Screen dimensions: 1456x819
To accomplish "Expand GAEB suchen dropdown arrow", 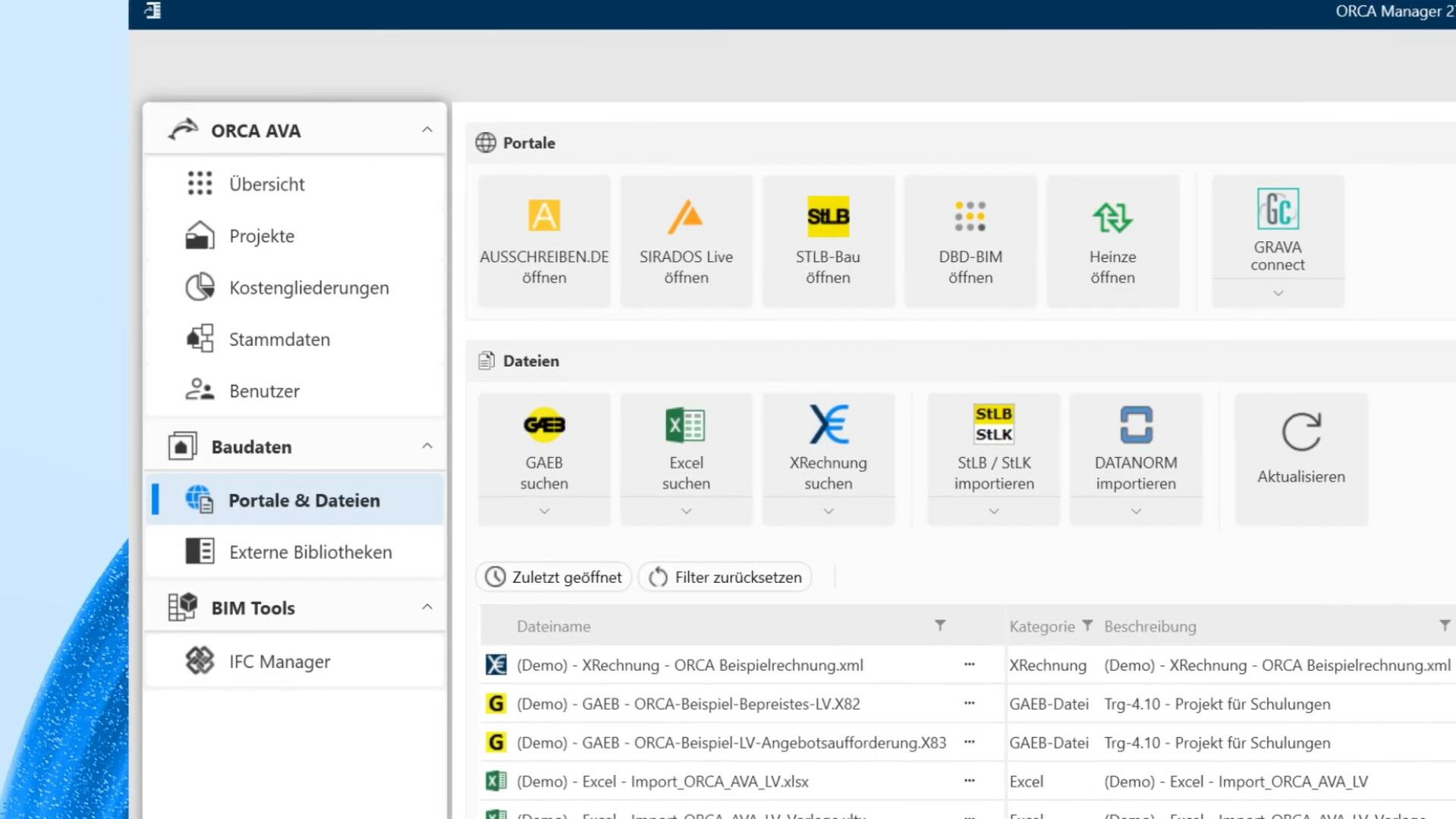I will pos(544,512).
